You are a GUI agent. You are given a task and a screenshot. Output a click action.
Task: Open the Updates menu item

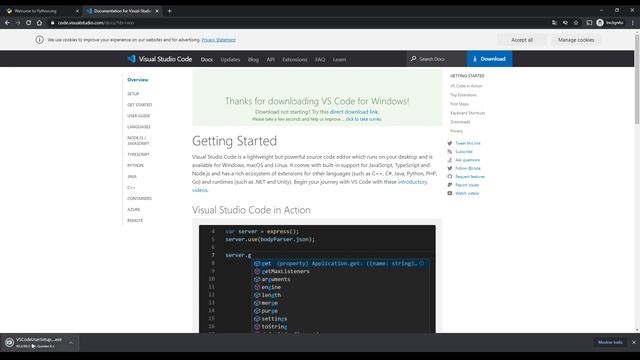click(x=230, y=60)
